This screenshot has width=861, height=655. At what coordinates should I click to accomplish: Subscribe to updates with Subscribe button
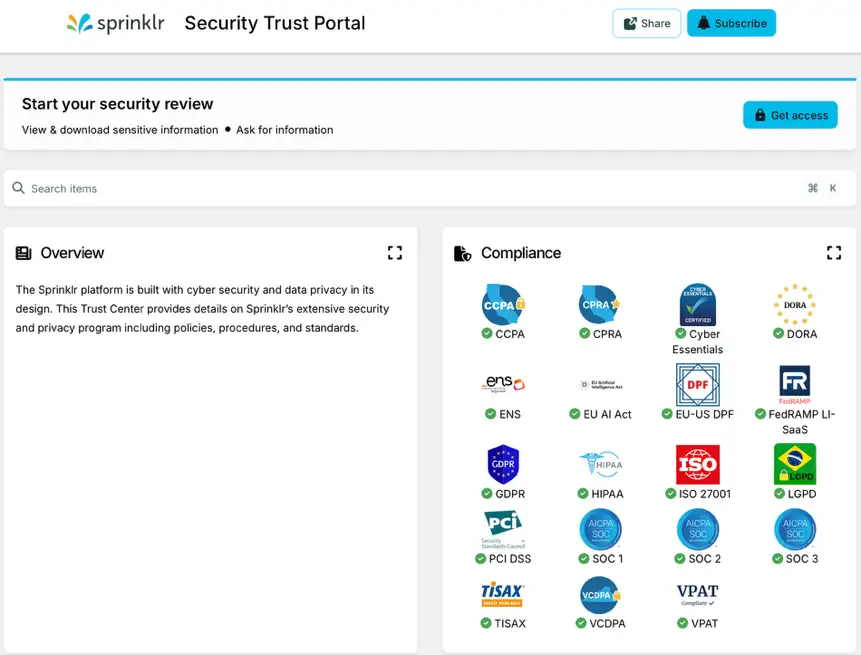(x=731, y=23)
